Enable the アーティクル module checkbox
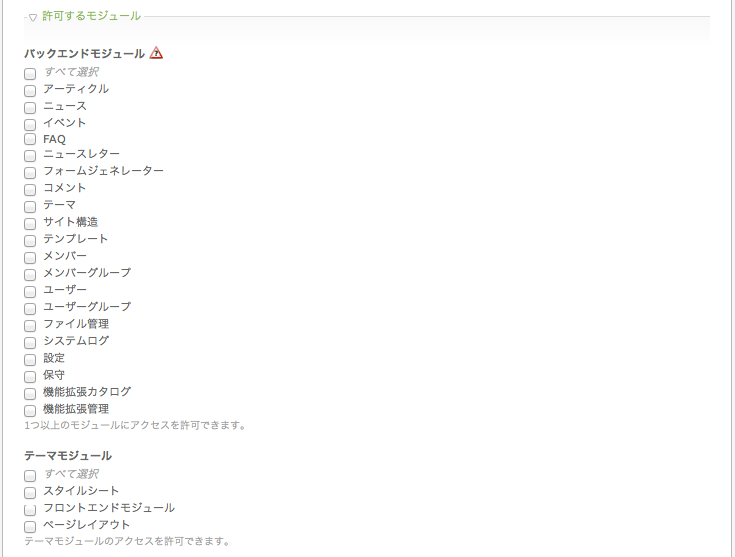This screenshot has width=735, height=557. [30, 90]
